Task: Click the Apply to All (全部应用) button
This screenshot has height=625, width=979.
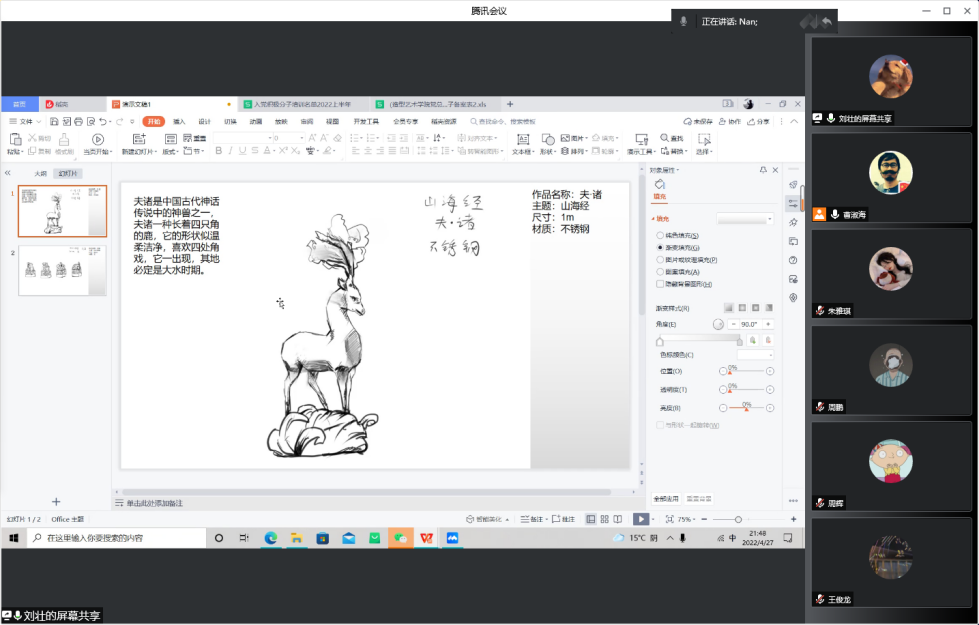Action: pyautogui.click(x=666, y=498)
